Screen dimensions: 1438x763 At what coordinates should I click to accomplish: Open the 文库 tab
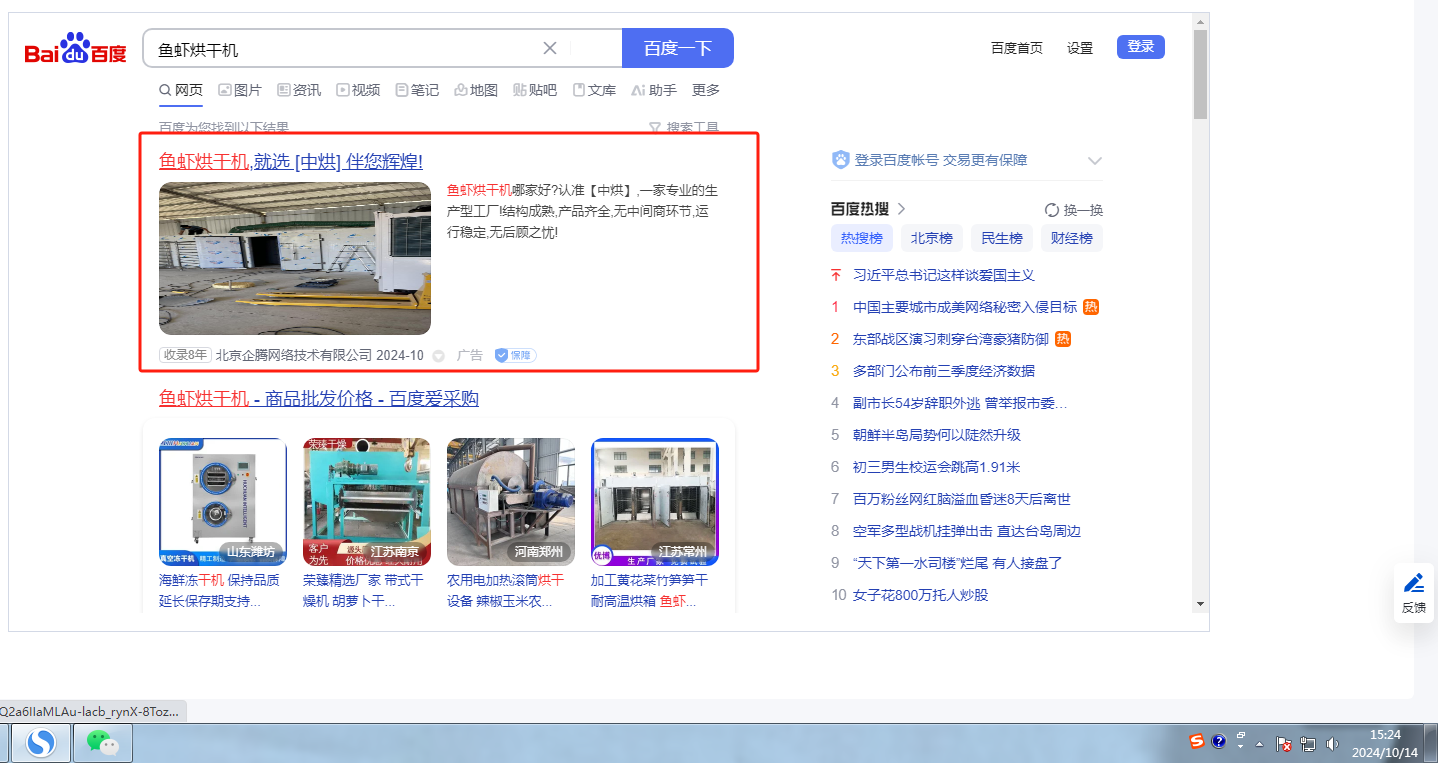[594, 90]
